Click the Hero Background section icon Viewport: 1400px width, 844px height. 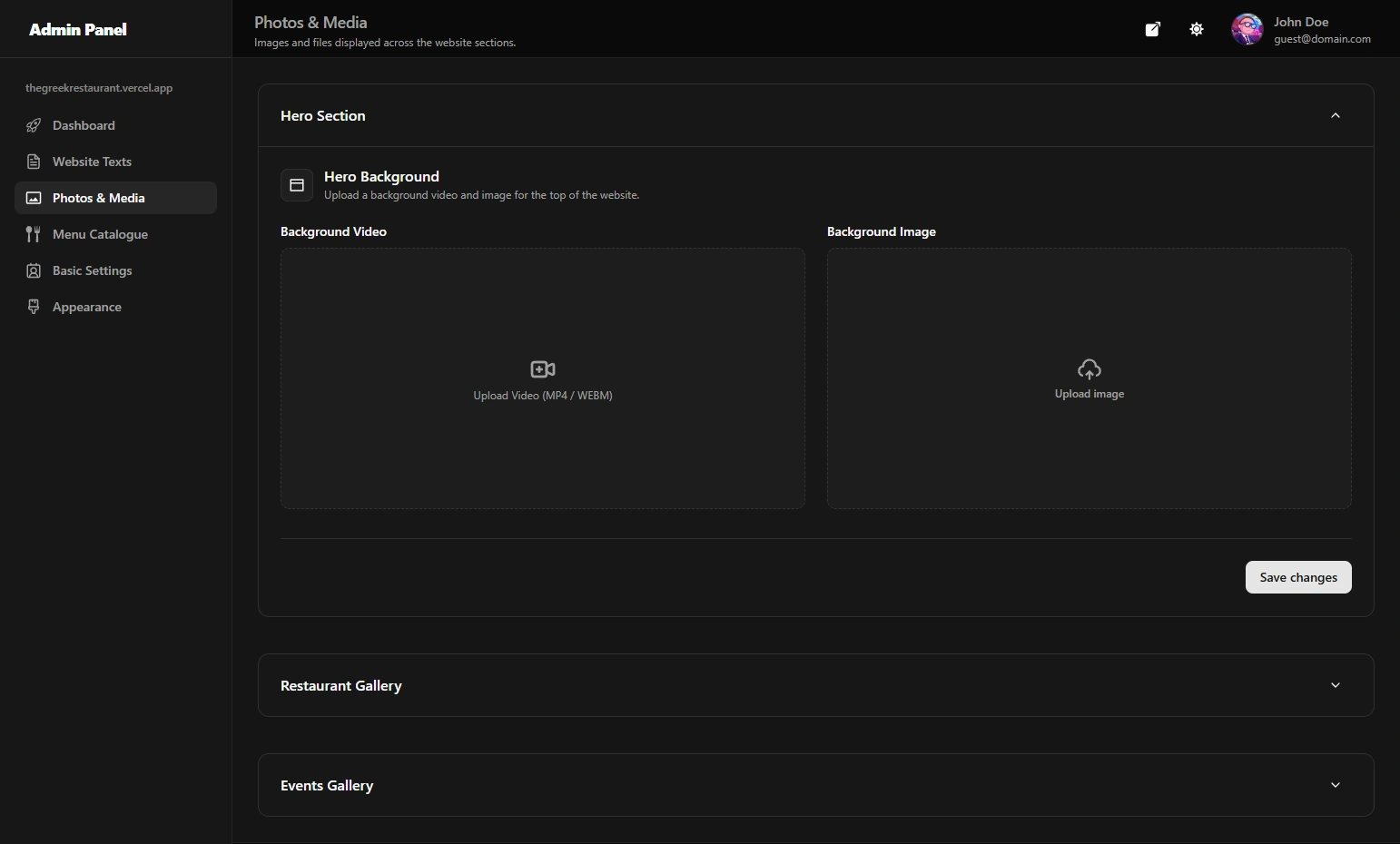coord(296,184)
